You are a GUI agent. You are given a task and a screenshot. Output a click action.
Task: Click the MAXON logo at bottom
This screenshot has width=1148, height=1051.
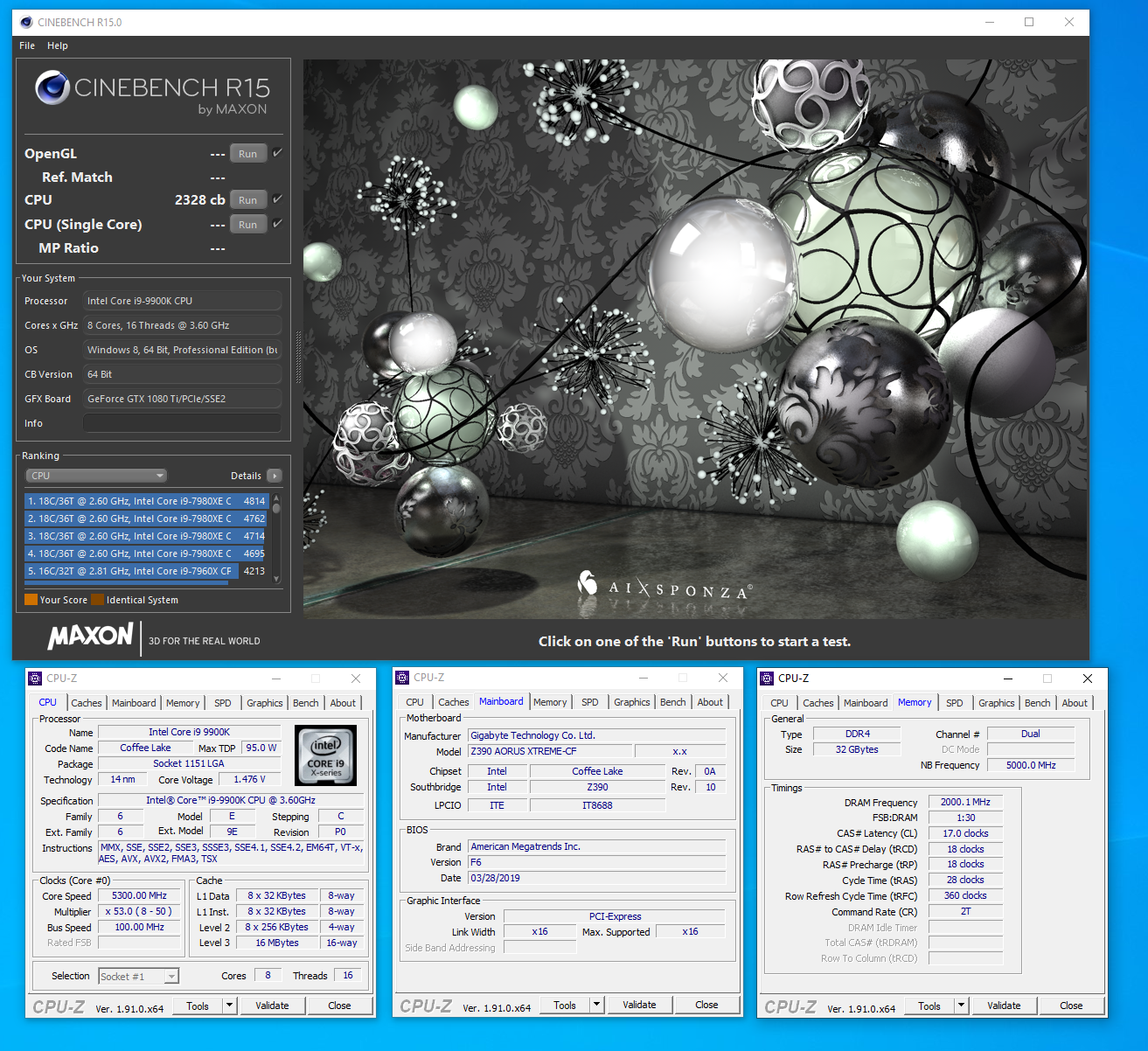91,636
